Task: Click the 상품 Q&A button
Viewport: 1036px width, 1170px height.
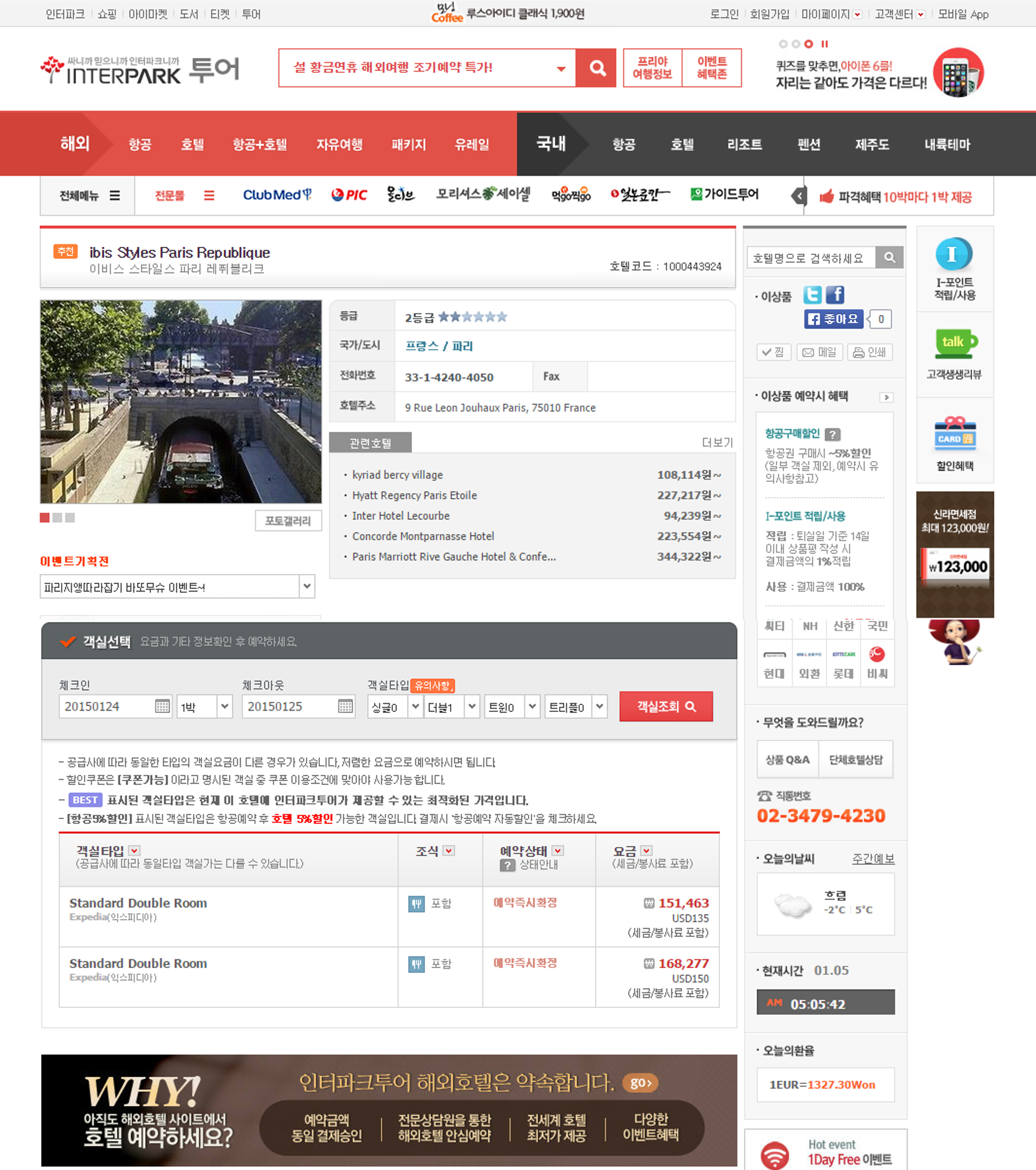Action: point(787,759)
